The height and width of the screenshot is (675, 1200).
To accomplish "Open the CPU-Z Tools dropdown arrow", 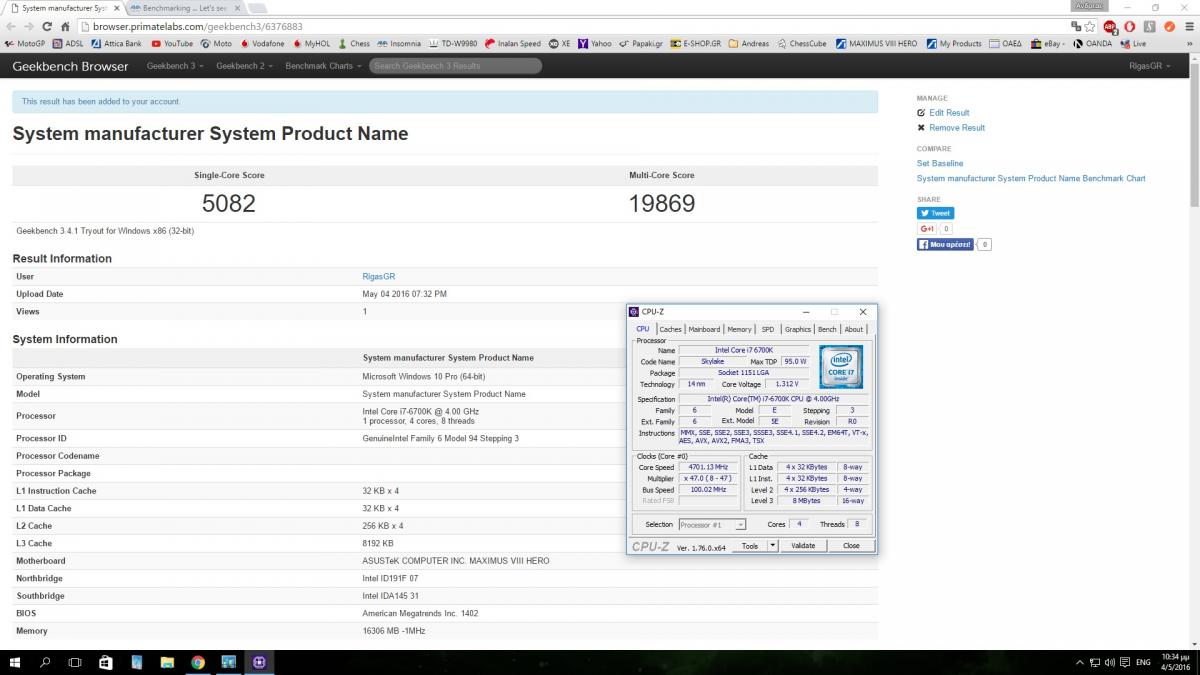I will point(771,546).
